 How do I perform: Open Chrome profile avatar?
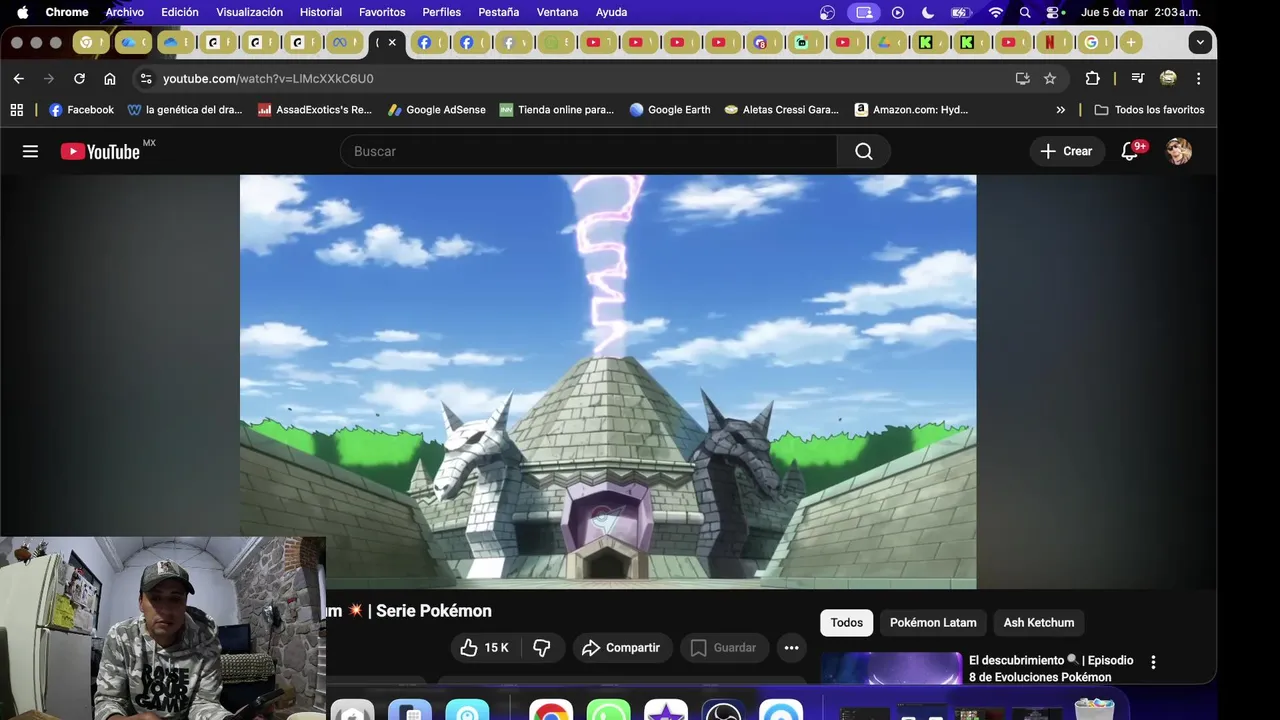[x=1168, y=78]
